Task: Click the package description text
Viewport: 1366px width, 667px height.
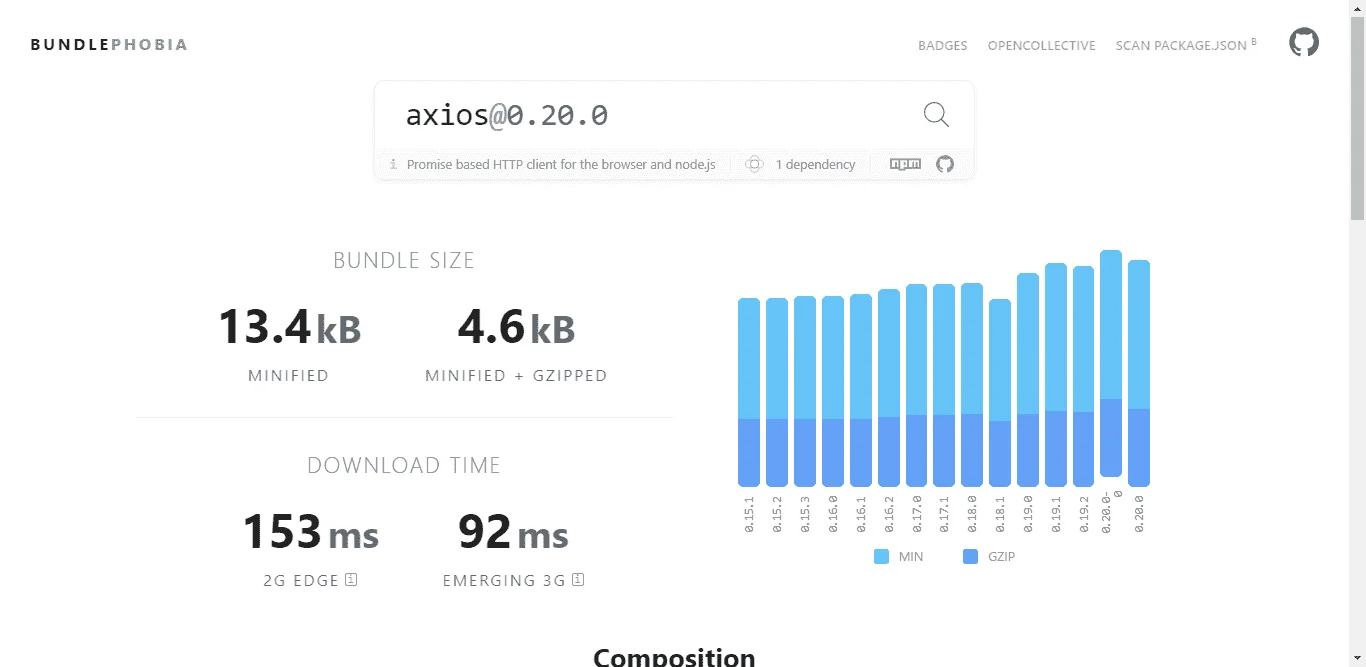Action: [561, 164]
